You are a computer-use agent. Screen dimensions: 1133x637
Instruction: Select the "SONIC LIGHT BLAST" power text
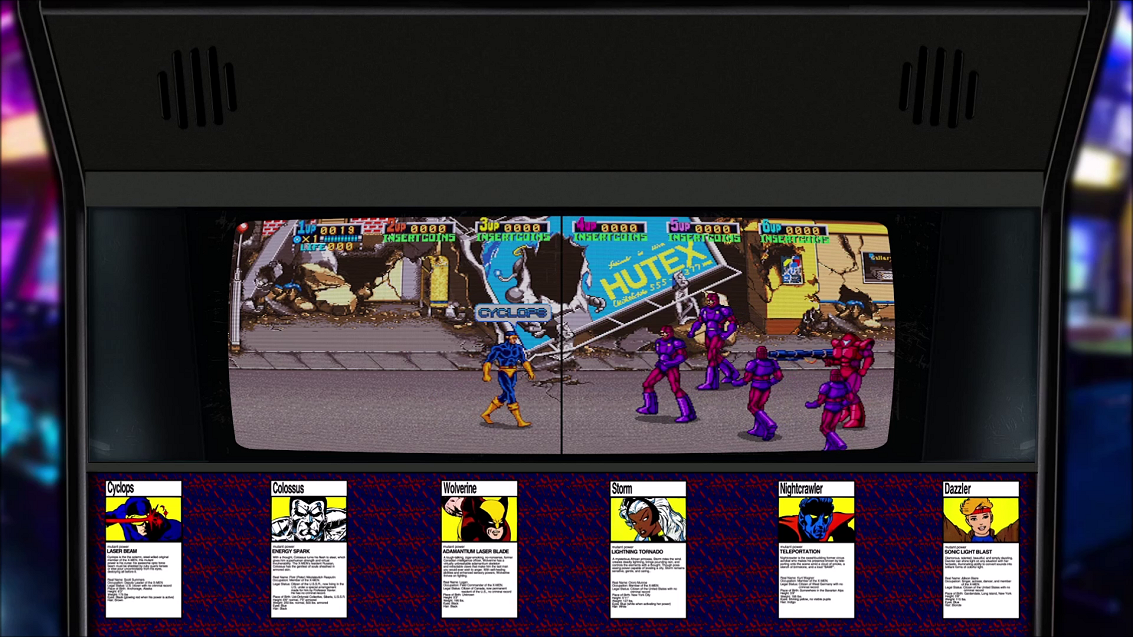click(968, 552)
